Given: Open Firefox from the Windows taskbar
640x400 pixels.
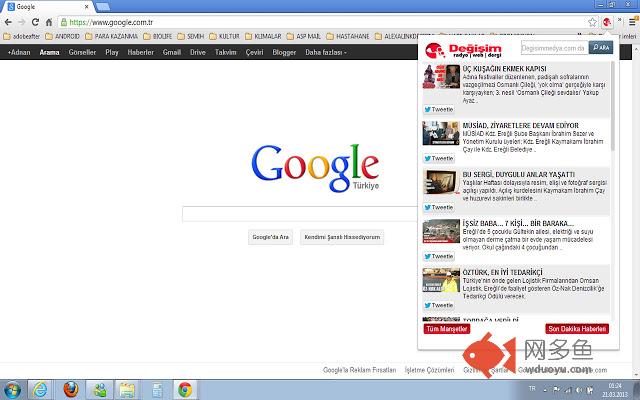Looking at the screenshot, I should pyautogui.click(x=70, y=388).
